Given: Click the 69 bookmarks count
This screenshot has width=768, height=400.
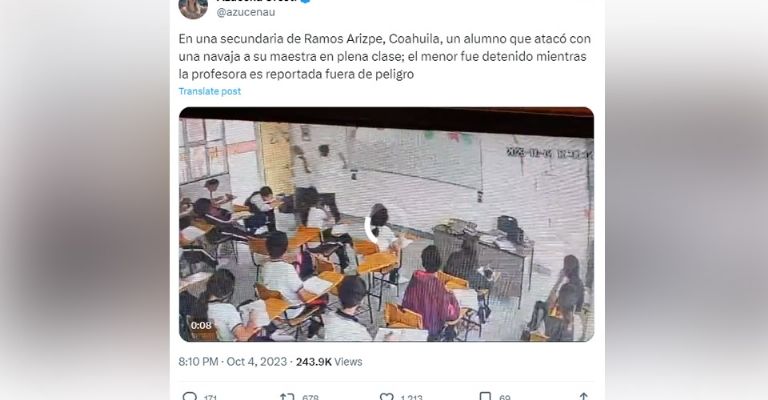Looking at the screenshot, I should [x=504, y=397].
